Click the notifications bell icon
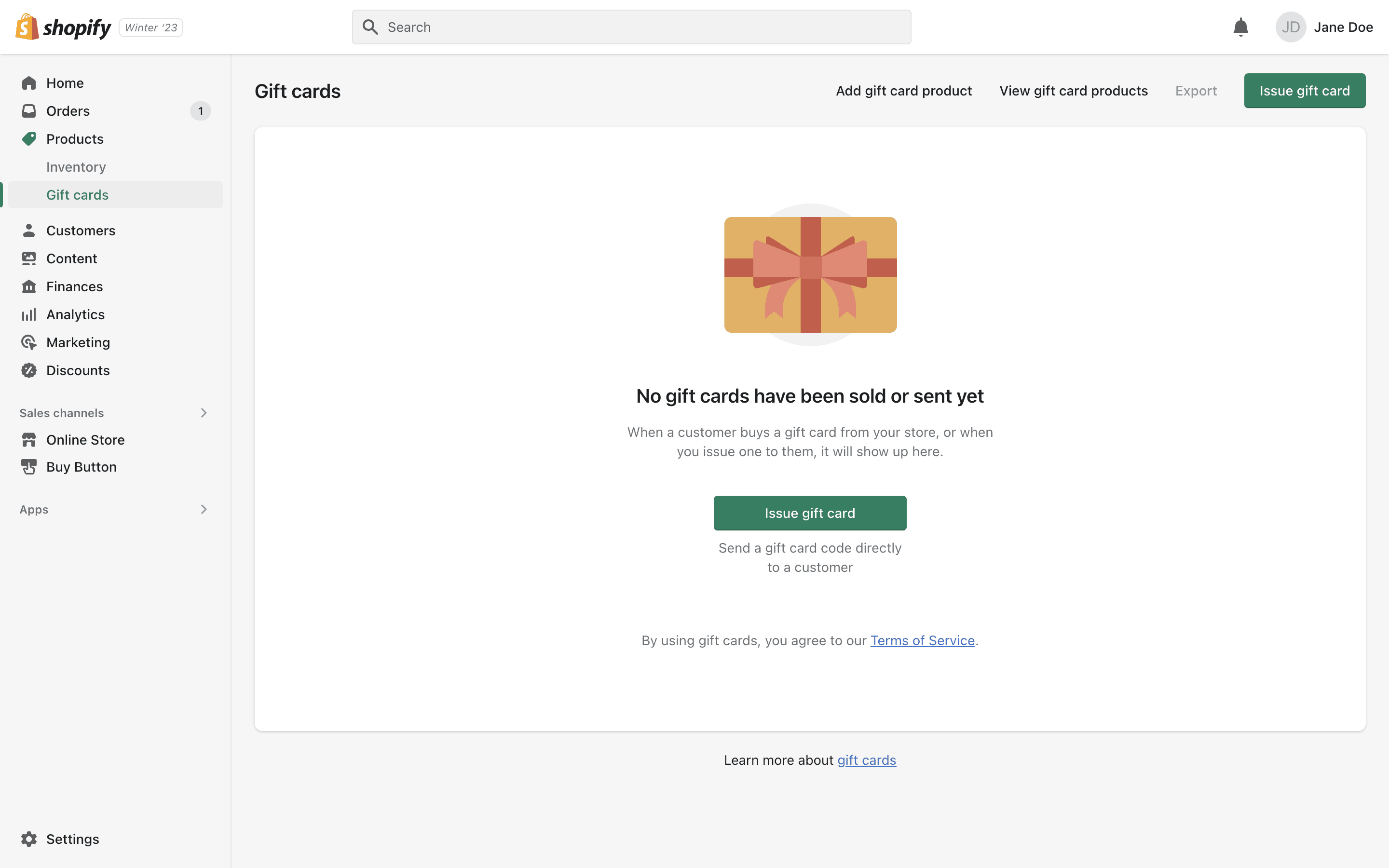 tap(1240, 27)
